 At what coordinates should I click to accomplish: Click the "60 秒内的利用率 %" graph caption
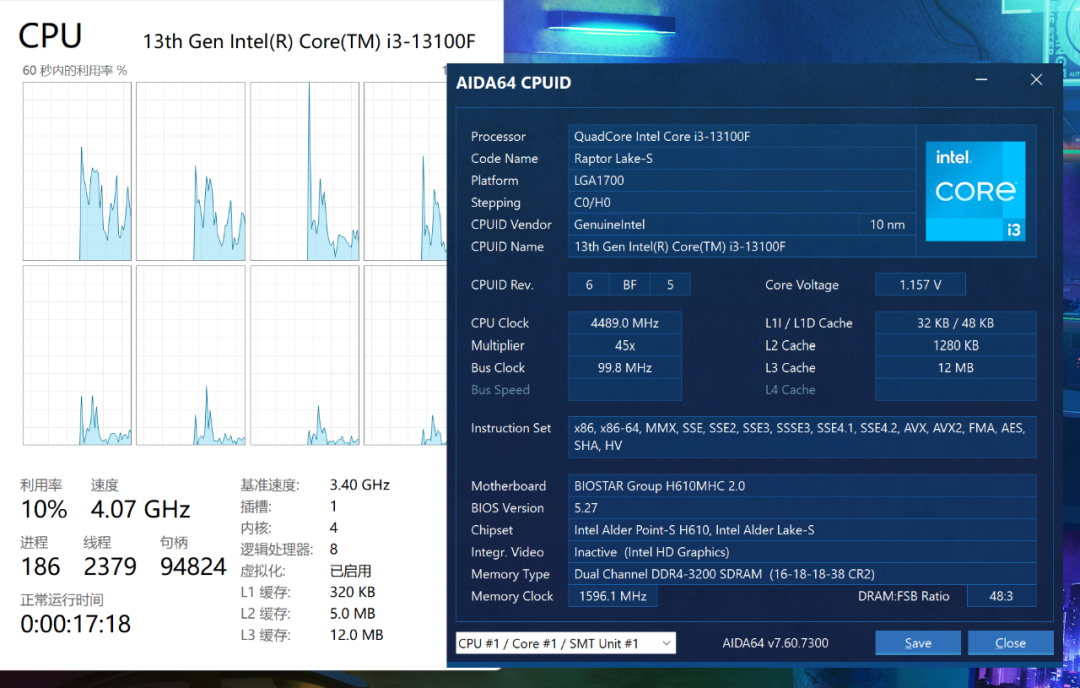coord(75,70)
